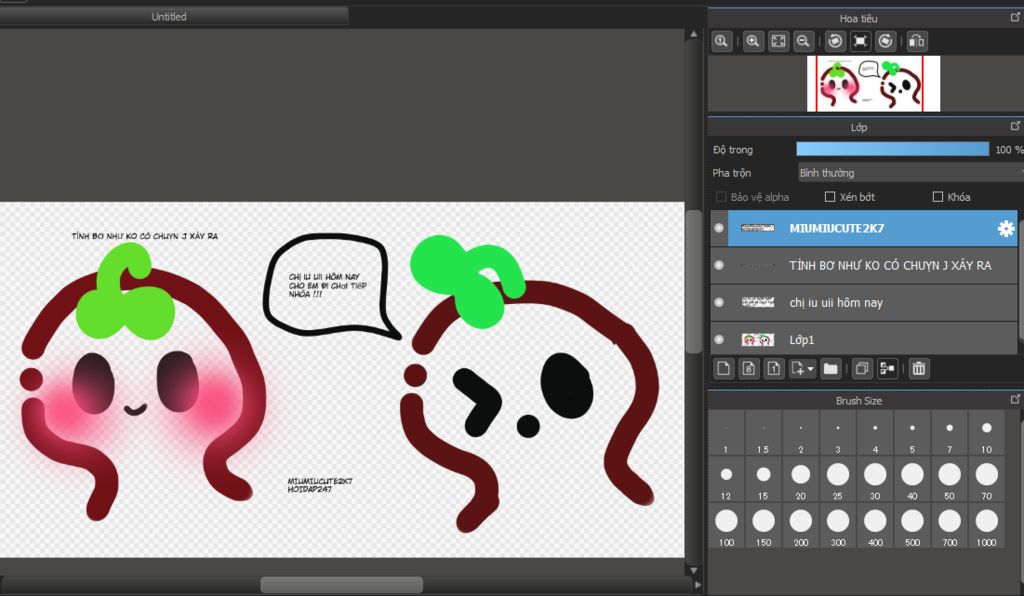This screenshot has width=1024, height=596.
Task: Click the 100 % opacity value
Action: click(x=1010, y=149)
